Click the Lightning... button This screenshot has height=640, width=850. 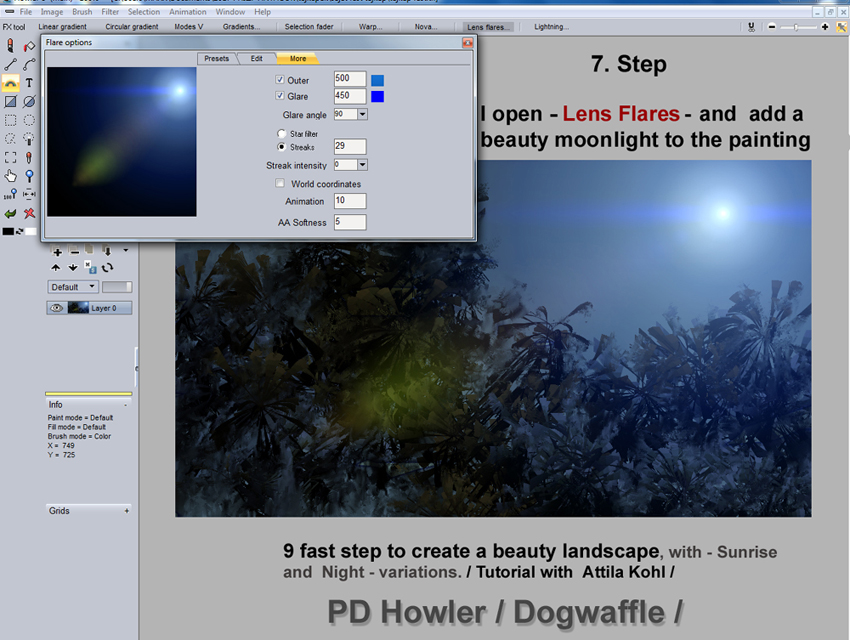[x=551, y=27]
